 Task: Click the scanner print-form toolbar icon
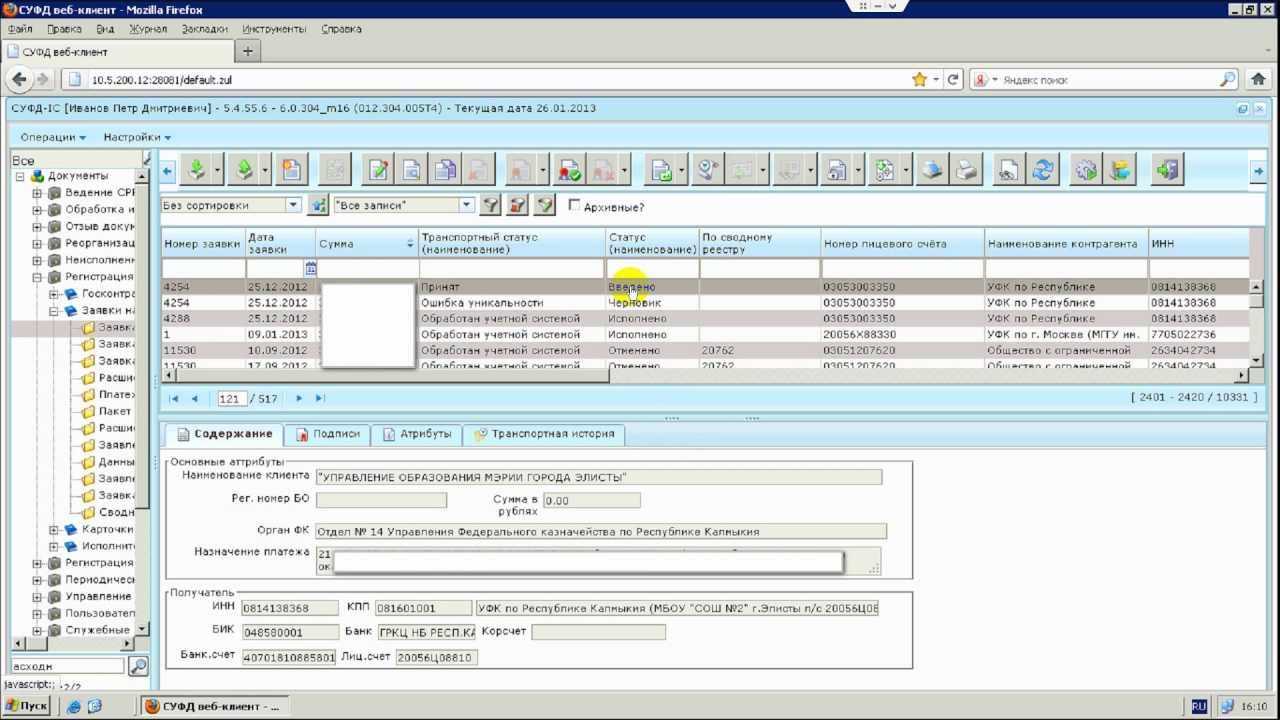932,170
